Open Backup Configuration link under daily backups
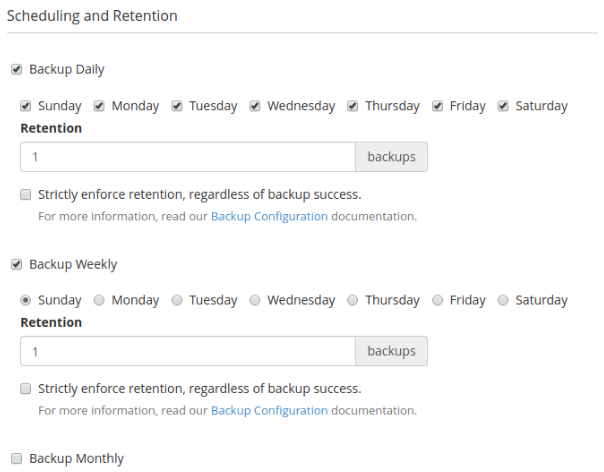Image resolution: width=604 pixels, height=472 pixels. (269, 216)
